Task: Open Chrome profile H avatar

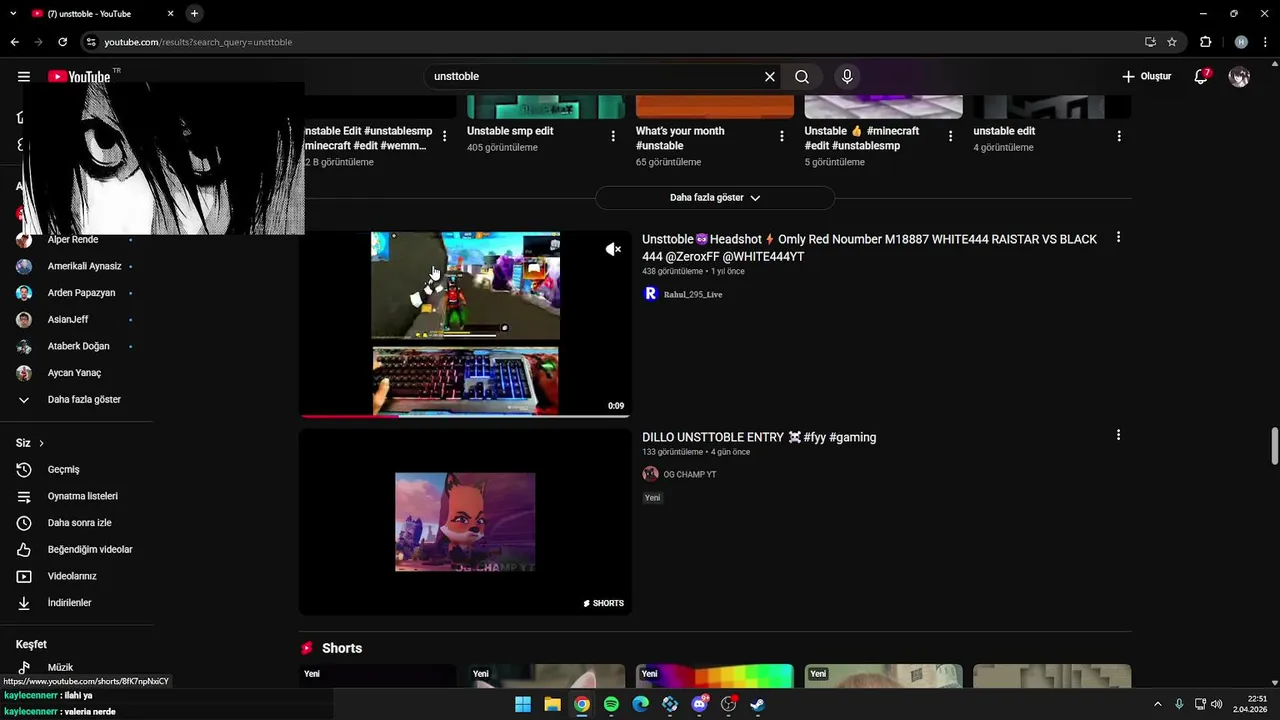Action: click(x=1241, y=42)
